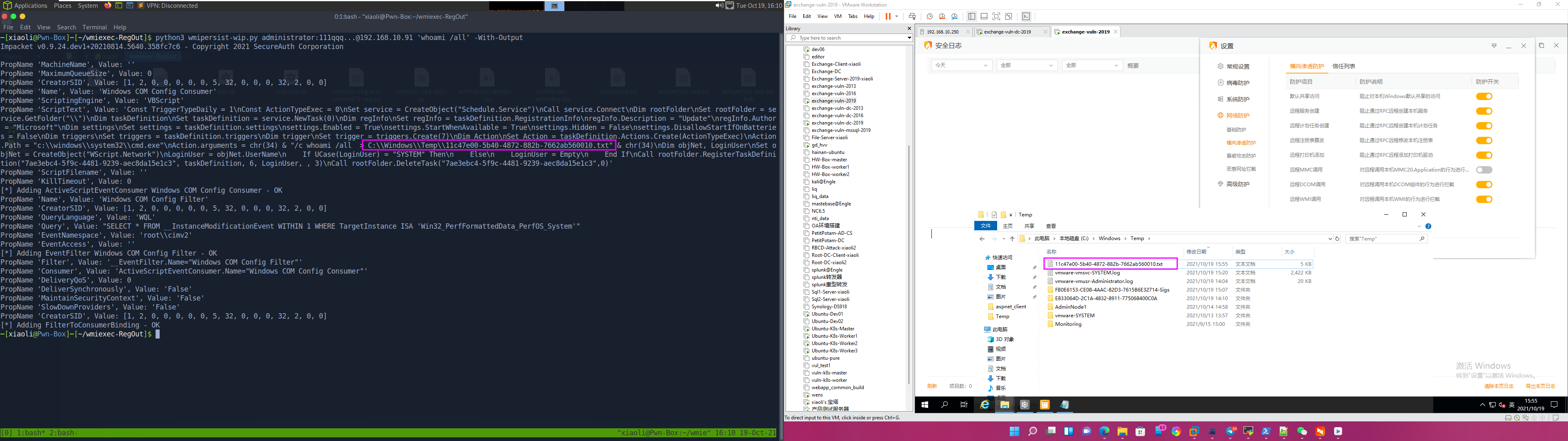This screenshot has height=441, width=1568.
Task: Click 清除本页日志 link
Action: (x=1499, y=386)
